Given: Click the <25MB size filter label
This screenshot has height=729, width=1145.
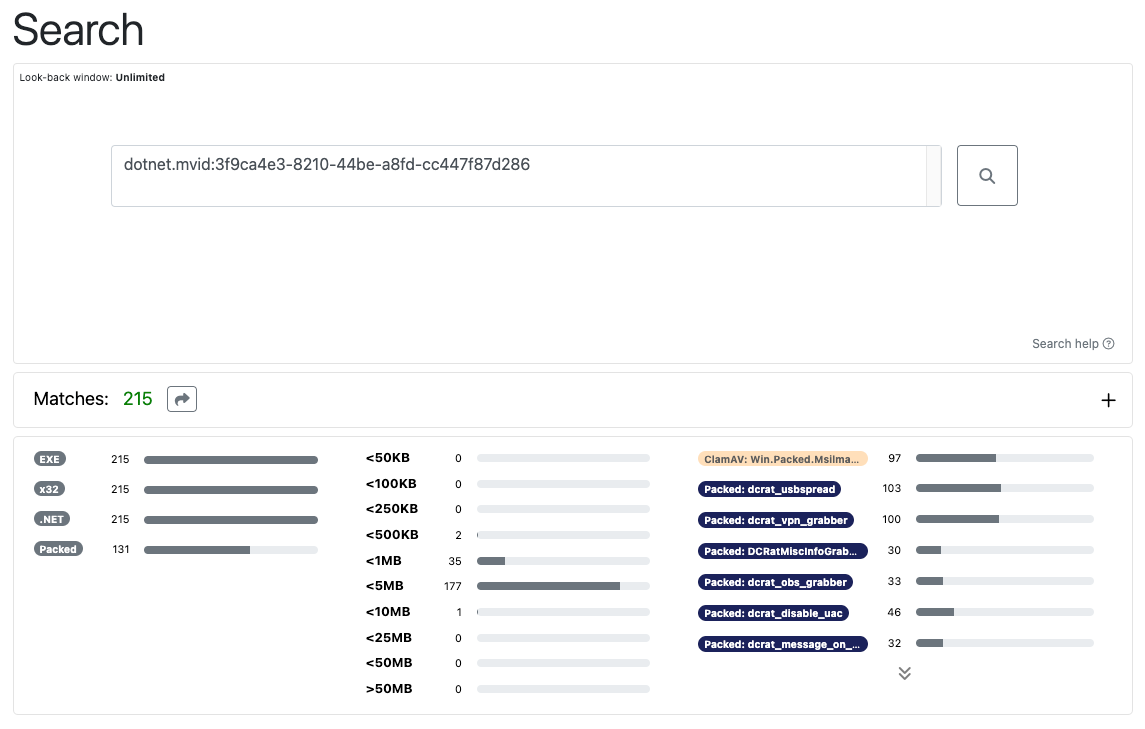Looking at the screenshot, I should coord(389,638).
